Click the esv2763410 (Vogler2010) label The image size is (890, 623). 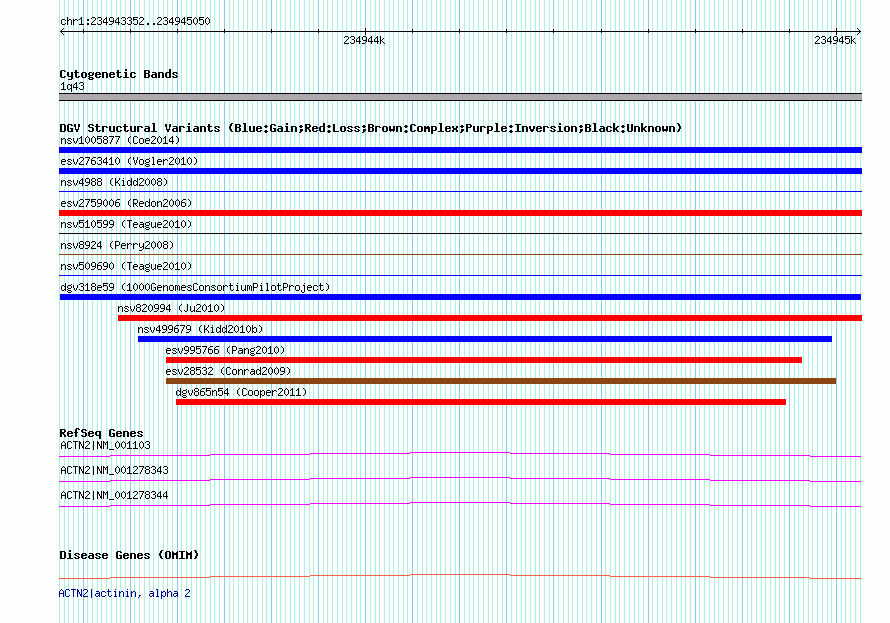click(x=129, y=161)
